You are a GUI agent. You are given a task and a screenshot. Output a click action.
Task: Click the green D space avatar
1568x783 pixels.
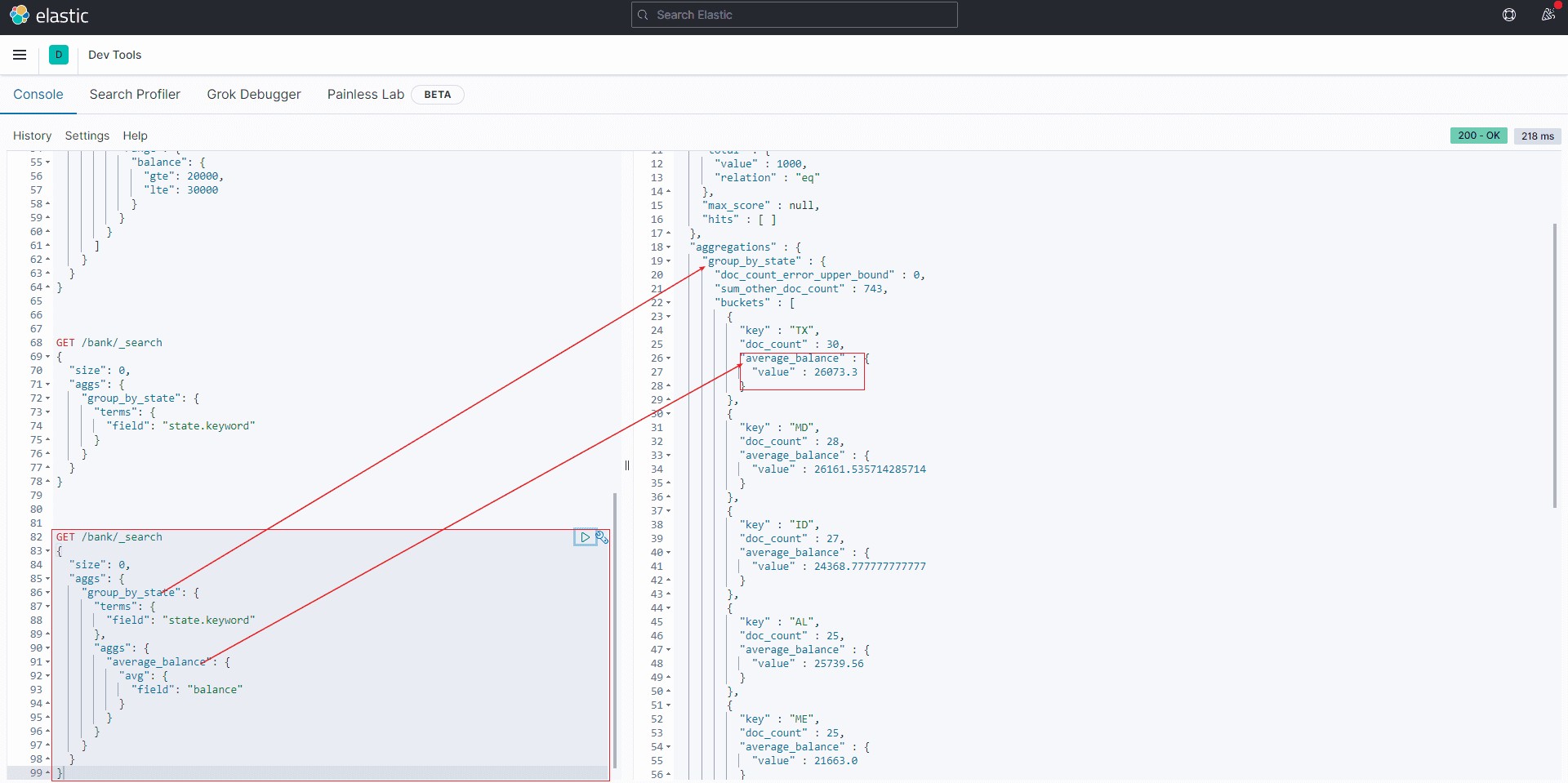(x=59, y=55)
